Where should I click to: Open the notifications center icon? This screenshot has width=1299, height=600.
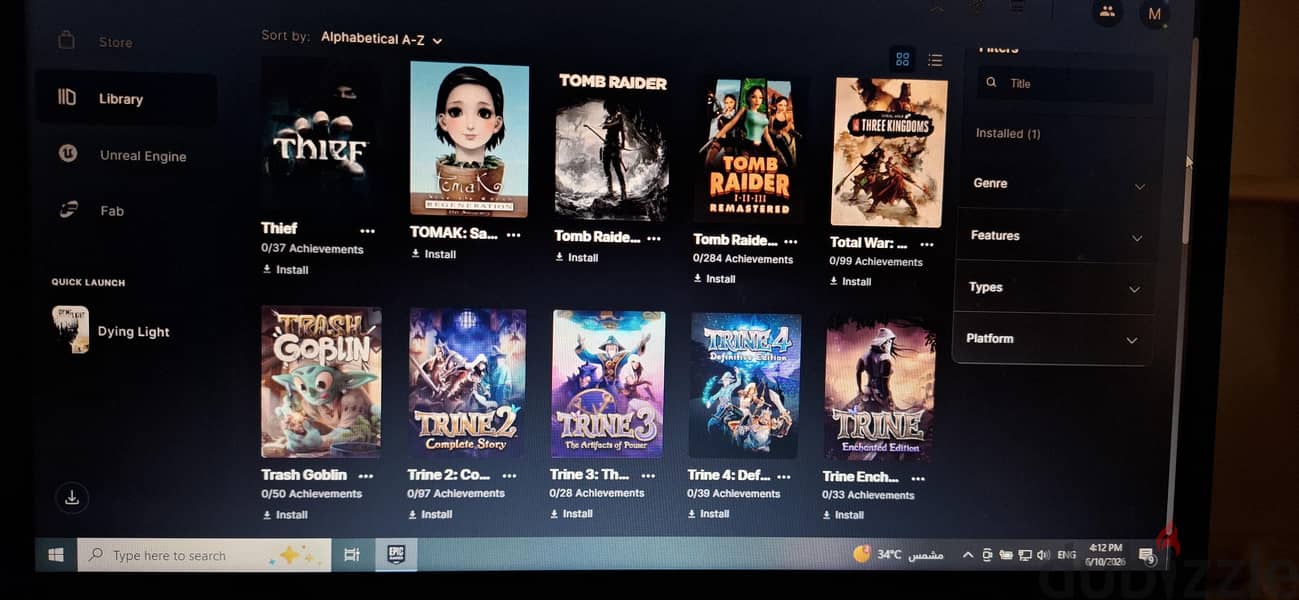coord(1147,555)
